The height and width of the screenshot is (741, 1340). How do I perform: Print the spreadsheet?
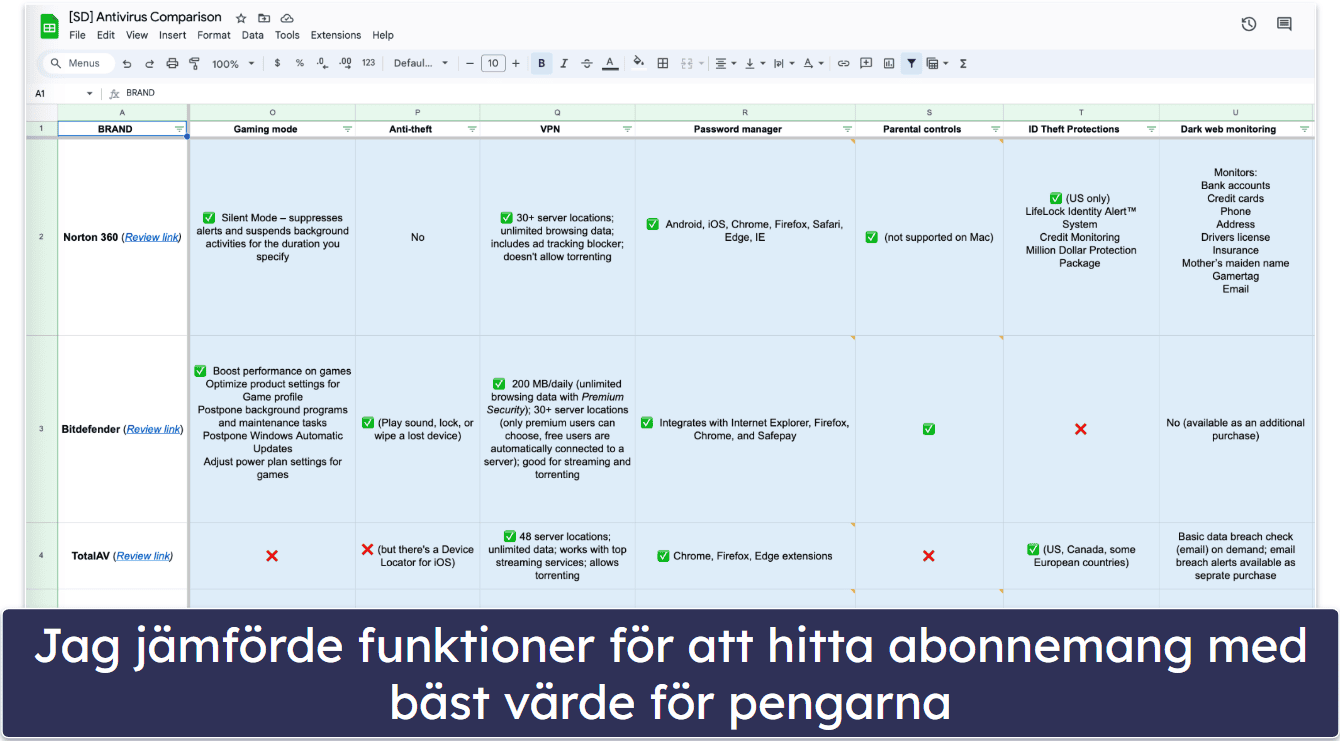coord(172,63)
